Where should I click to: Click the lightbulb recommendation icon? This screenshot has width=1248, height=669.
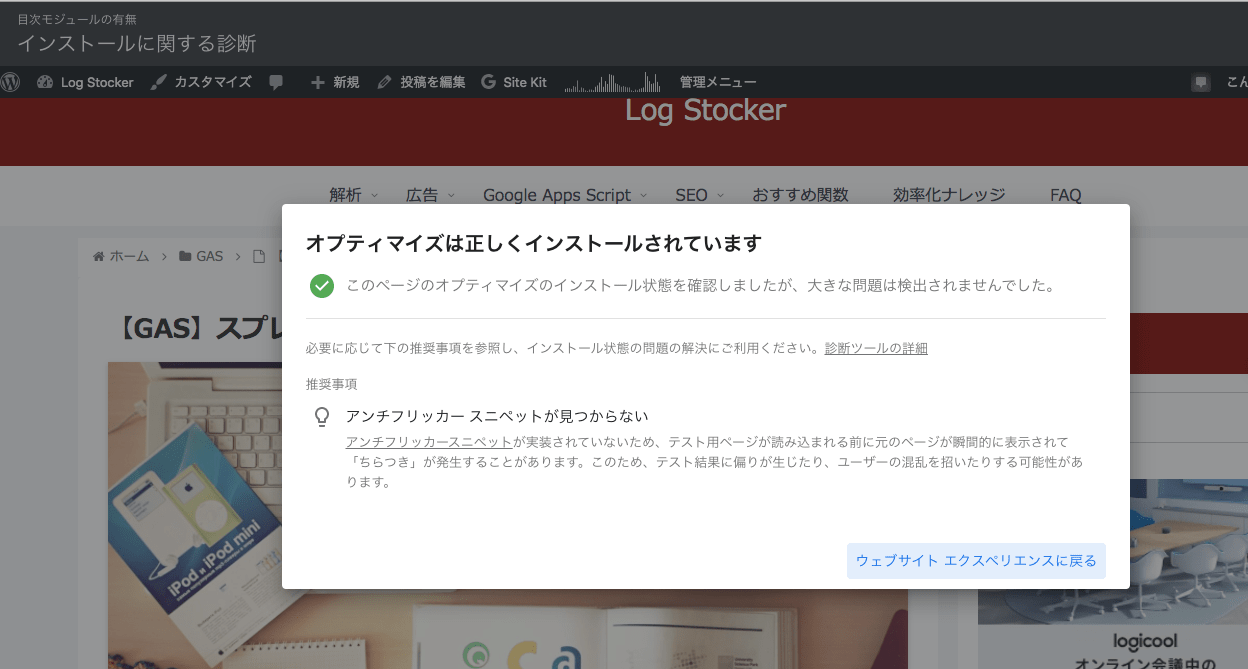pos(322,416)
